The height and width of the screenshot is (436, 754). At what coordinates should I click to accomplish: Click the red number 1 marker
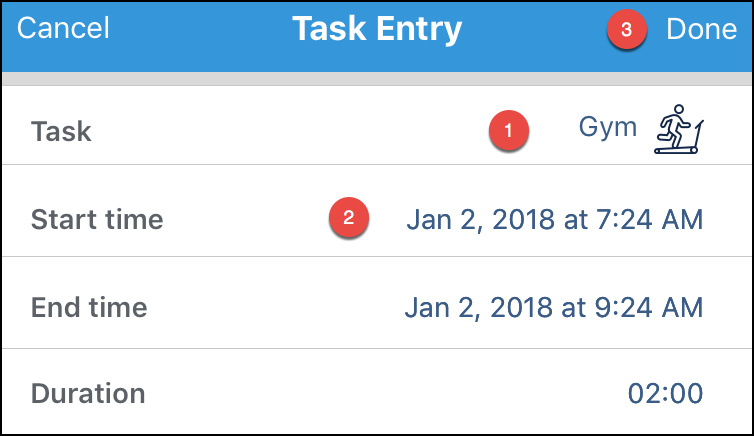[509, 130]
